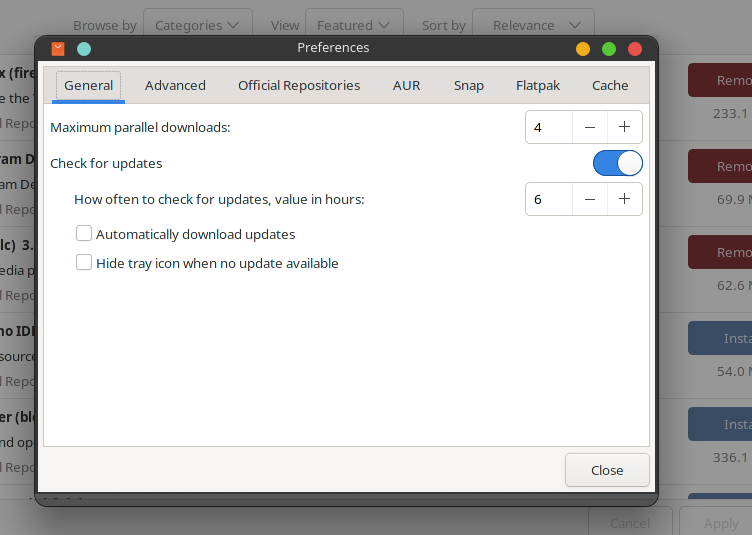The width and height of the screenshot is (752, 535).
Task: Increase the update check hours with plus
Action: coord(624,199)
